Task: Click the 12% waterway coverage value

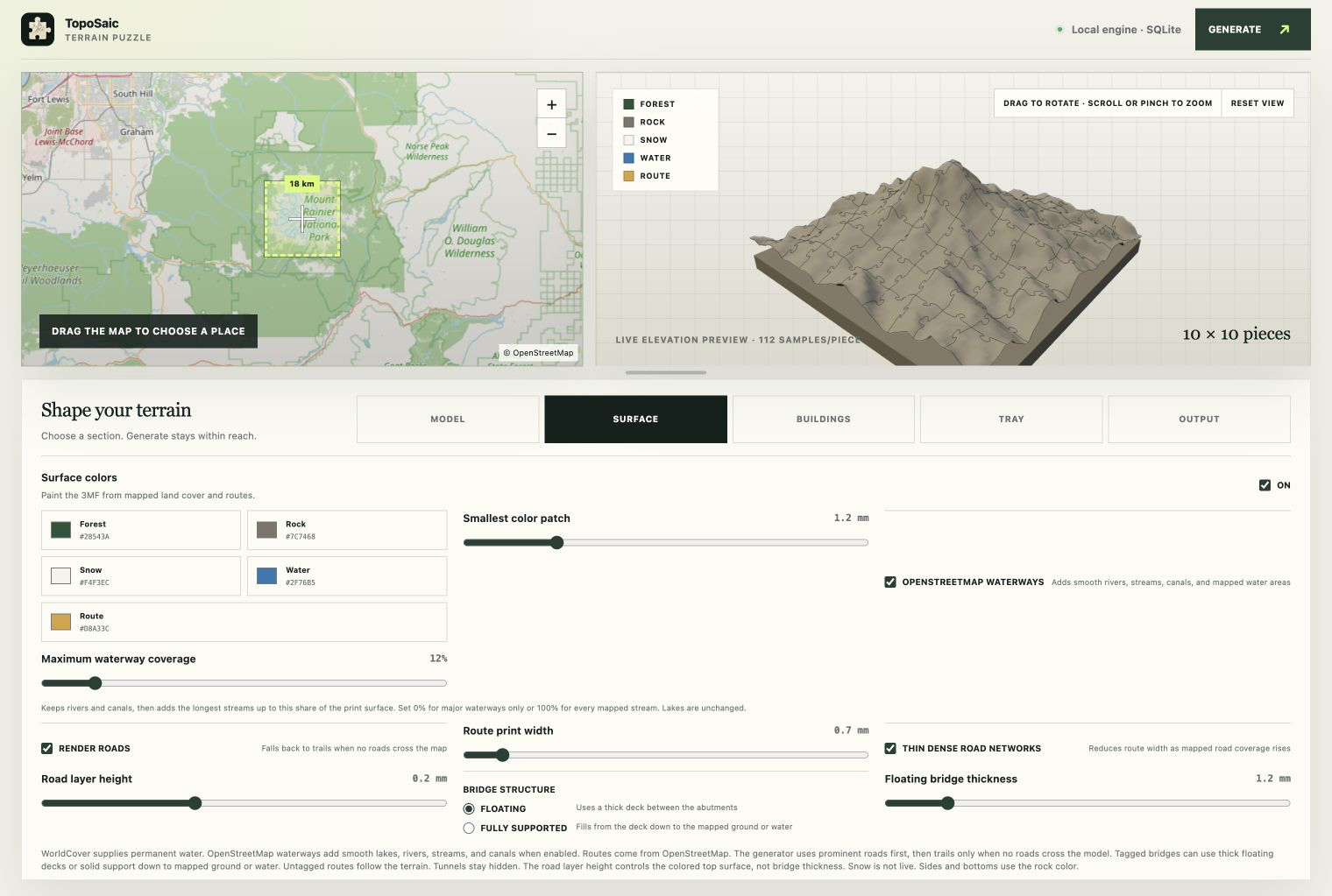Action: point(438,659)
